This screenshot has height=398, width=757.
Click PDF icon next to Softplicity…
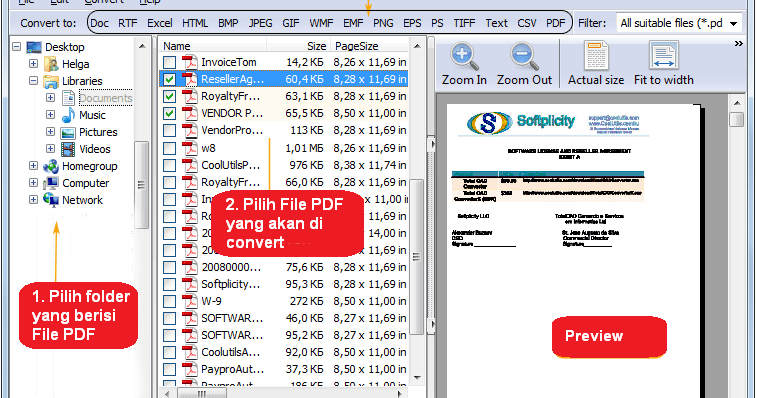click(190, 284)
